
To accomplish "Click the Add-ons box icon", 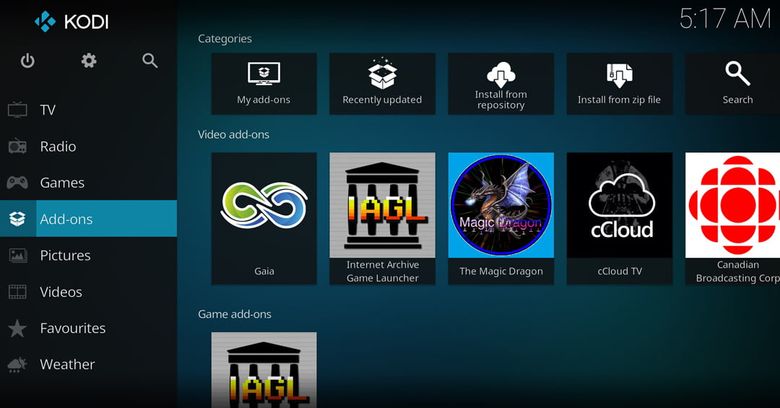I will 17,219.
